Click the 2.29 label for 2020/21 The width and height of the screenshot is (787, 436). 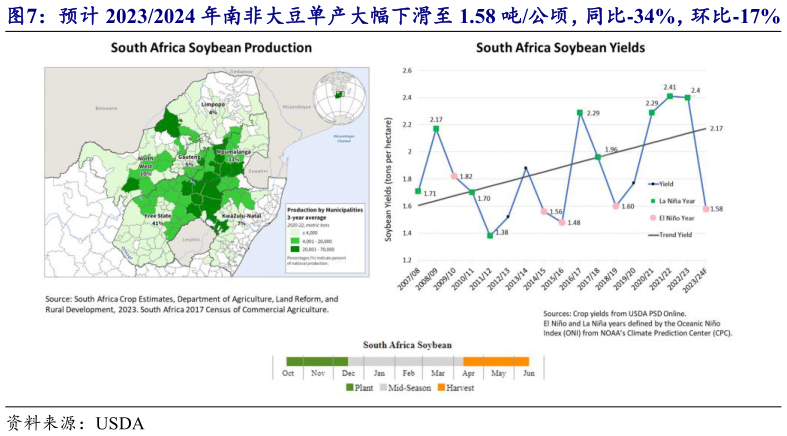(651, 103)
